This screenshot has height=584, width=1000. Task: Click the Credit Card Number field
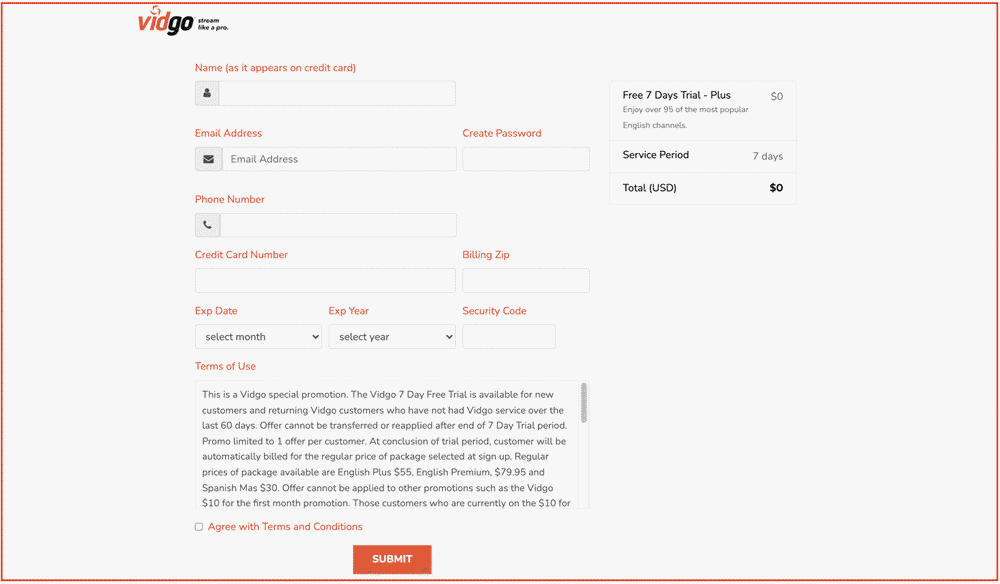[325, 281]
